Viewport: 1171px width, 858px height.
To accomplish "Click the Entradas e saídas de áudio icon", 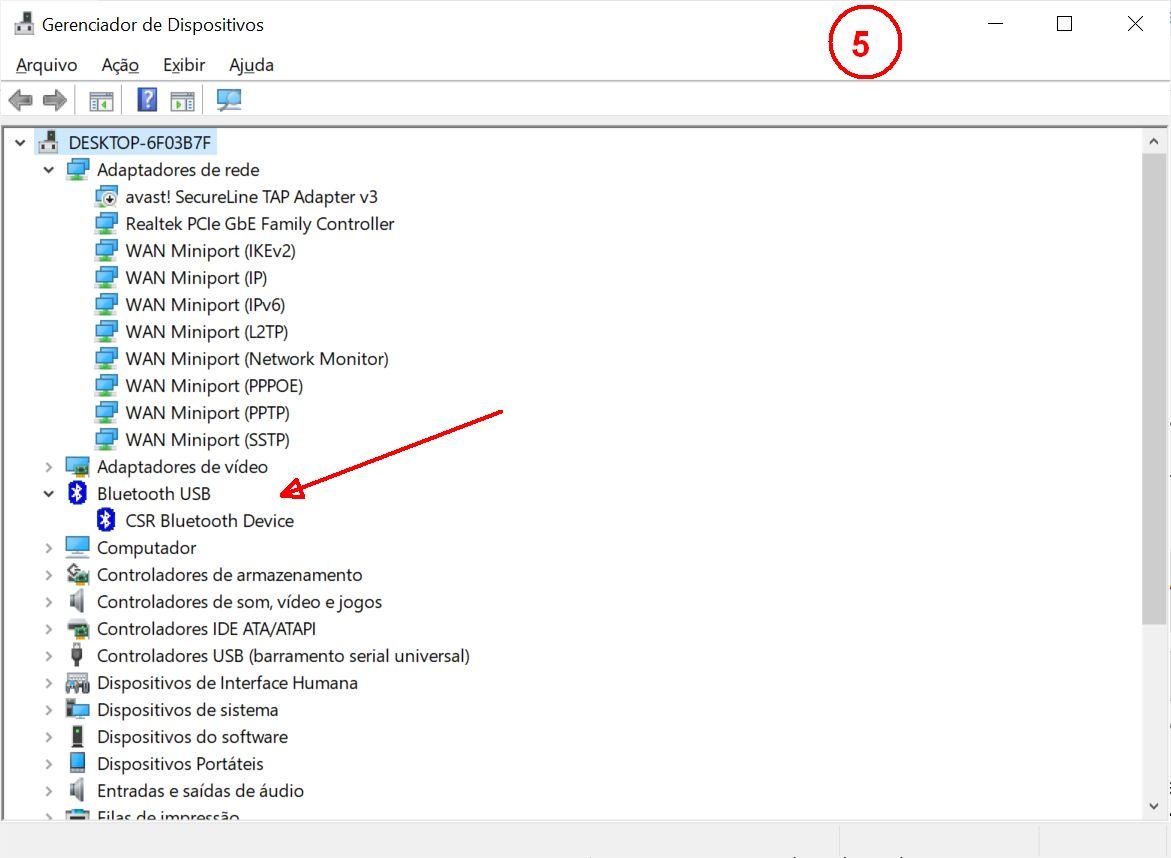I will pos(76,790).
